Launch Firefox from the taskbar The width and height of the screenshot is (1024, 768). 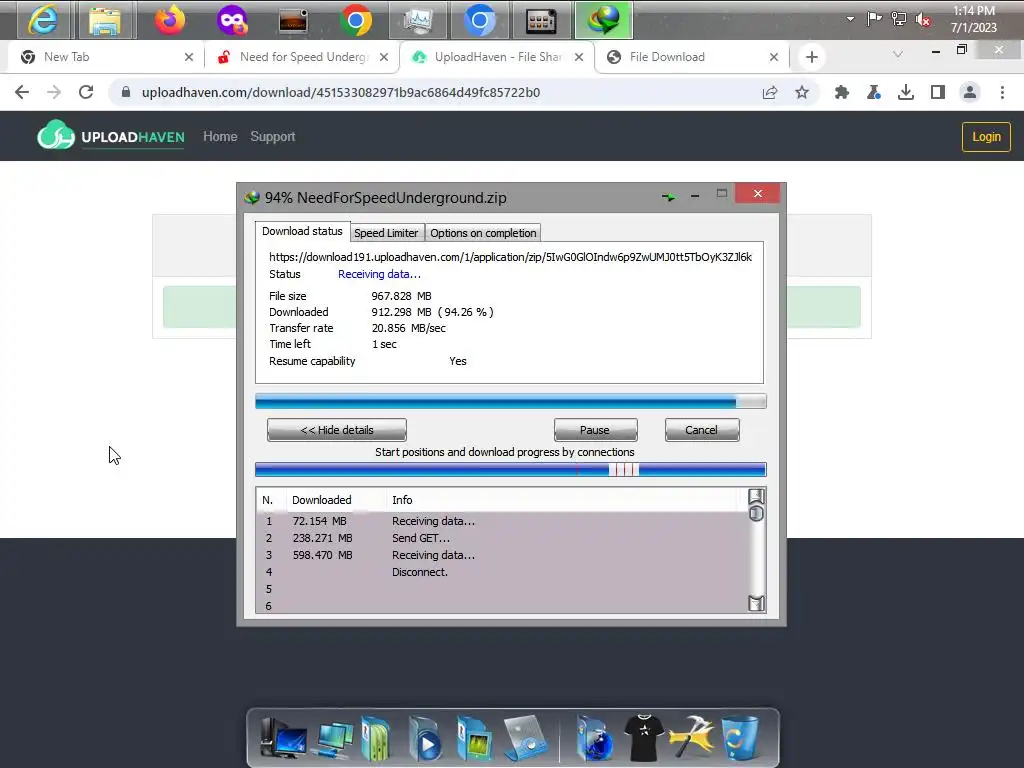pos(169,20)
